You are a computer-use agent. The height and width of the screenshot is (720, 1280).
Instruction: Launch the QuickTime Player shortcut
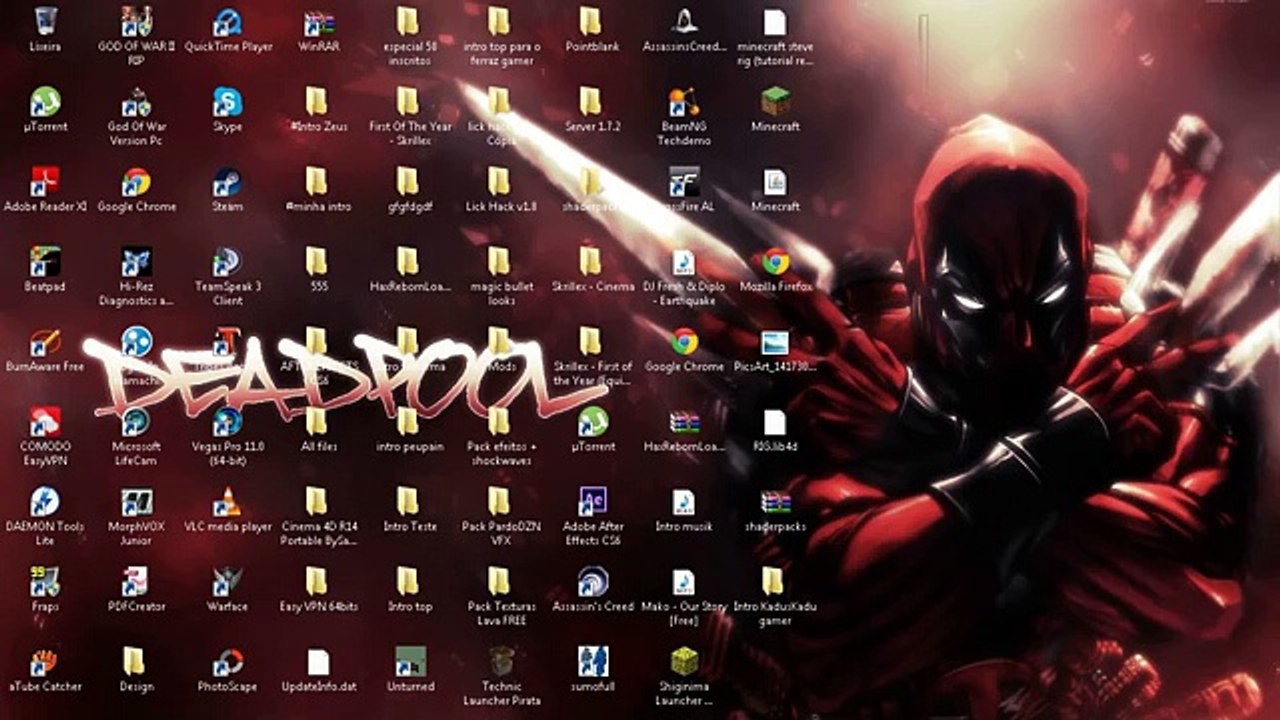point(228,22)
